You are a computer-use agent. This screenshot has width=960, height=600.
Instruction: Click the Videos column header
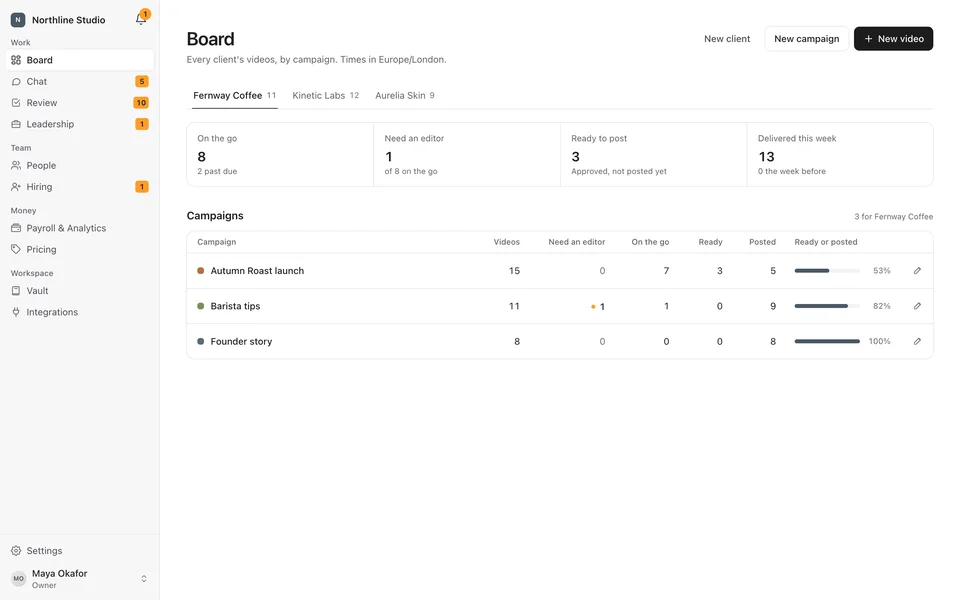coord(506,242)
